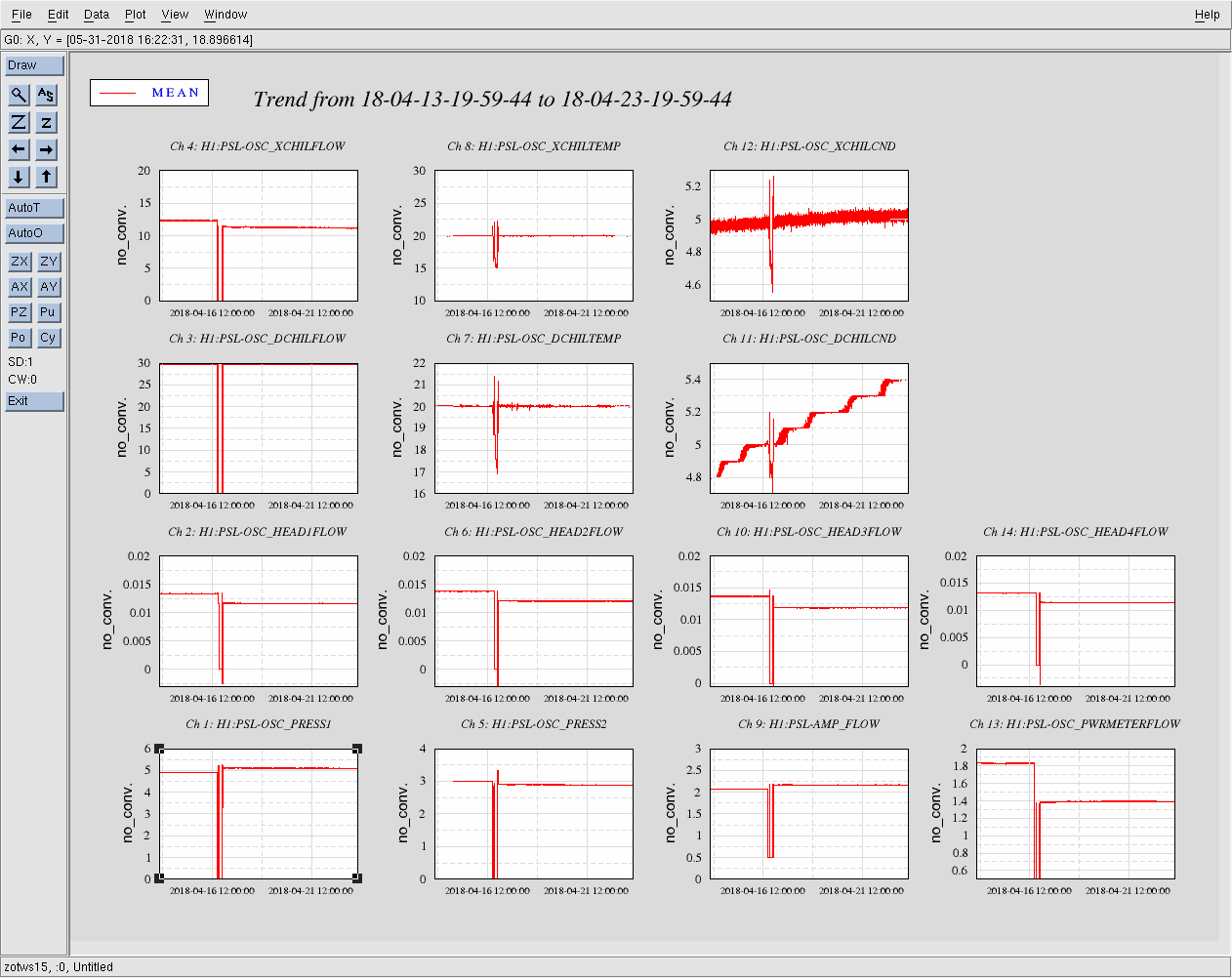The height and width of the screenshot is (978, 1232).
Task: Click the AutoO button
Action: pyautogui.click(x=34, y=233)
